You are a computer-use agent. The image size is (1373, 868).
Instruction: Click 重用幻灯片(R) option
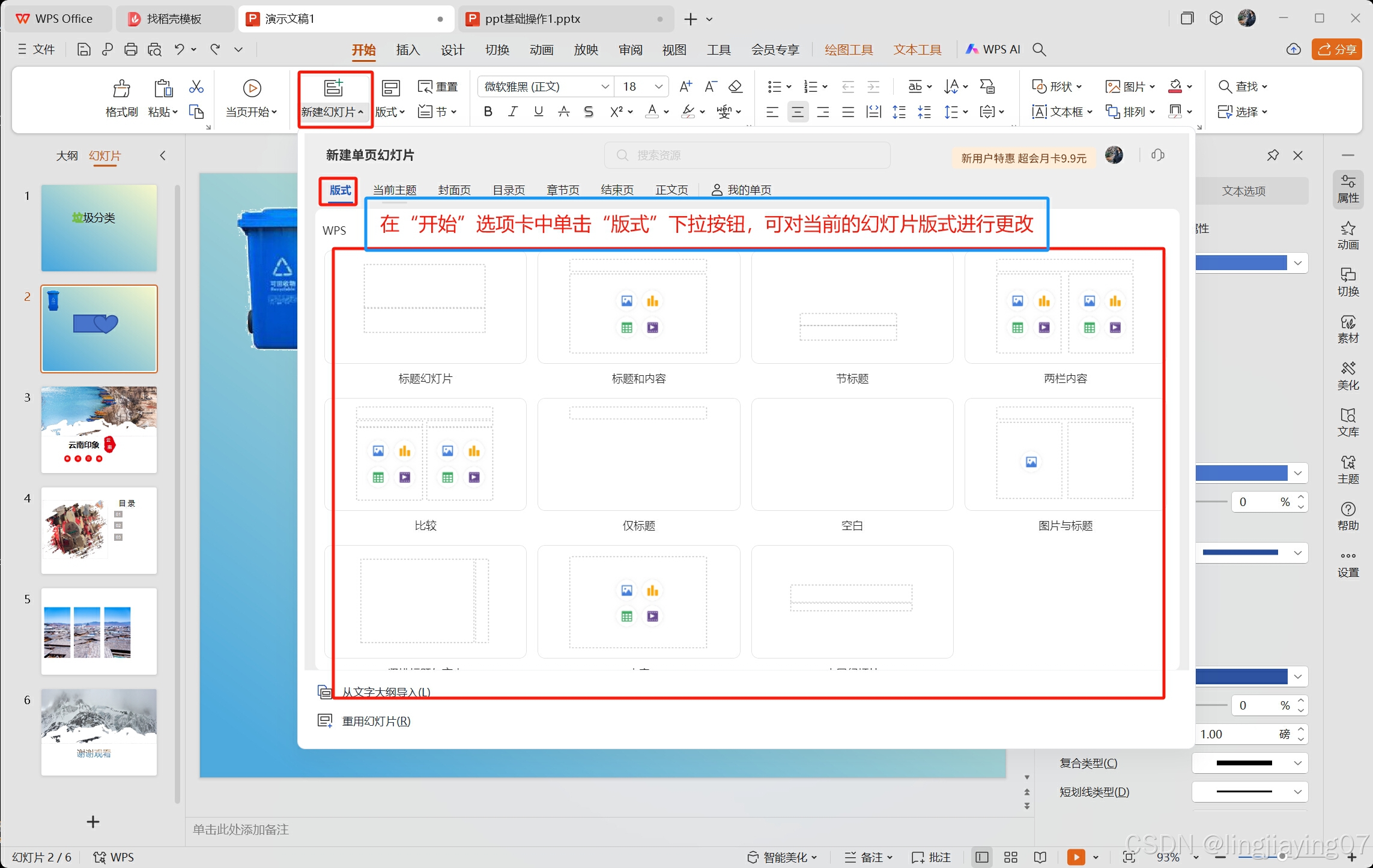(x=376, y=721)
